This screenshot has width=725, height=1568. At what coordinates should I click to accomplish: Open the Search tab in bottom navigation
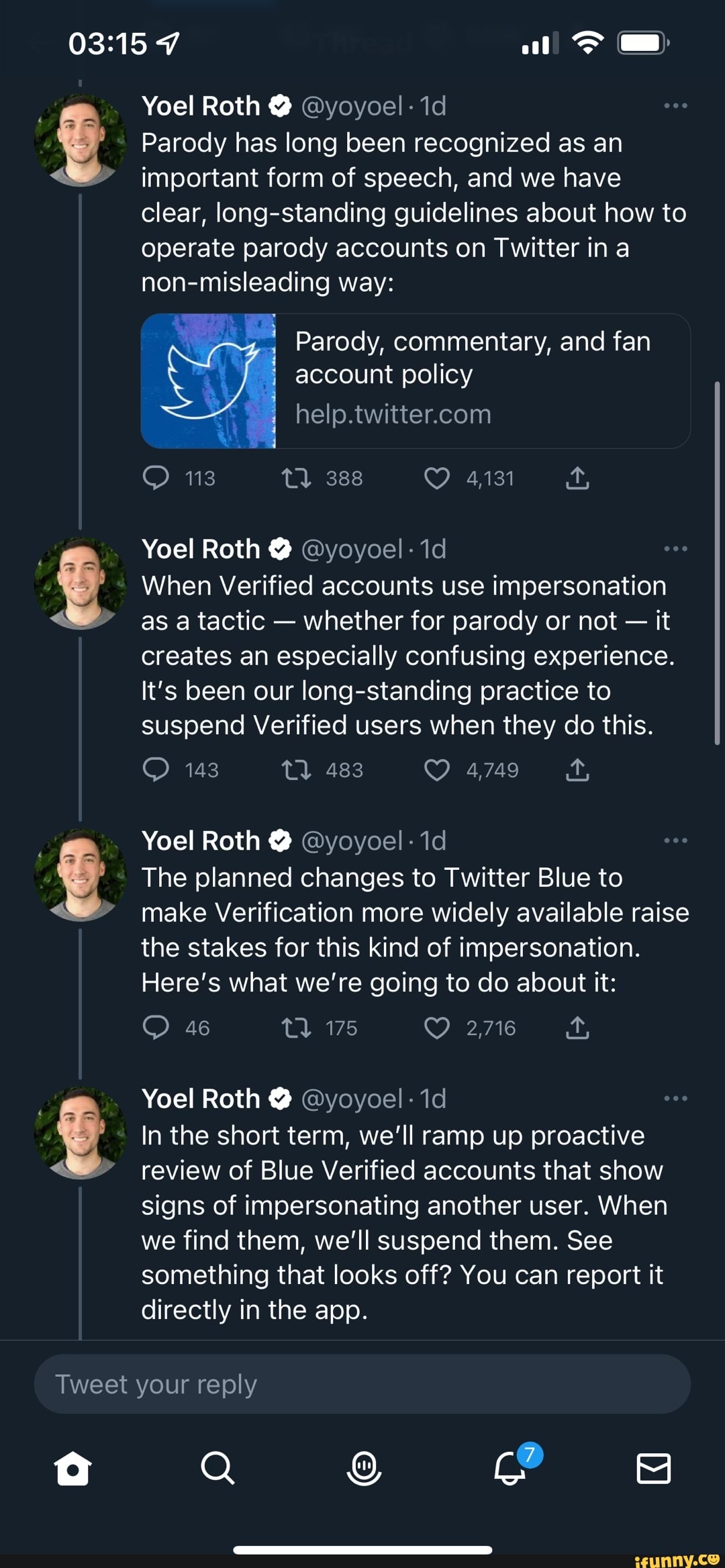pyautogui.click(x=217, y=1467)
